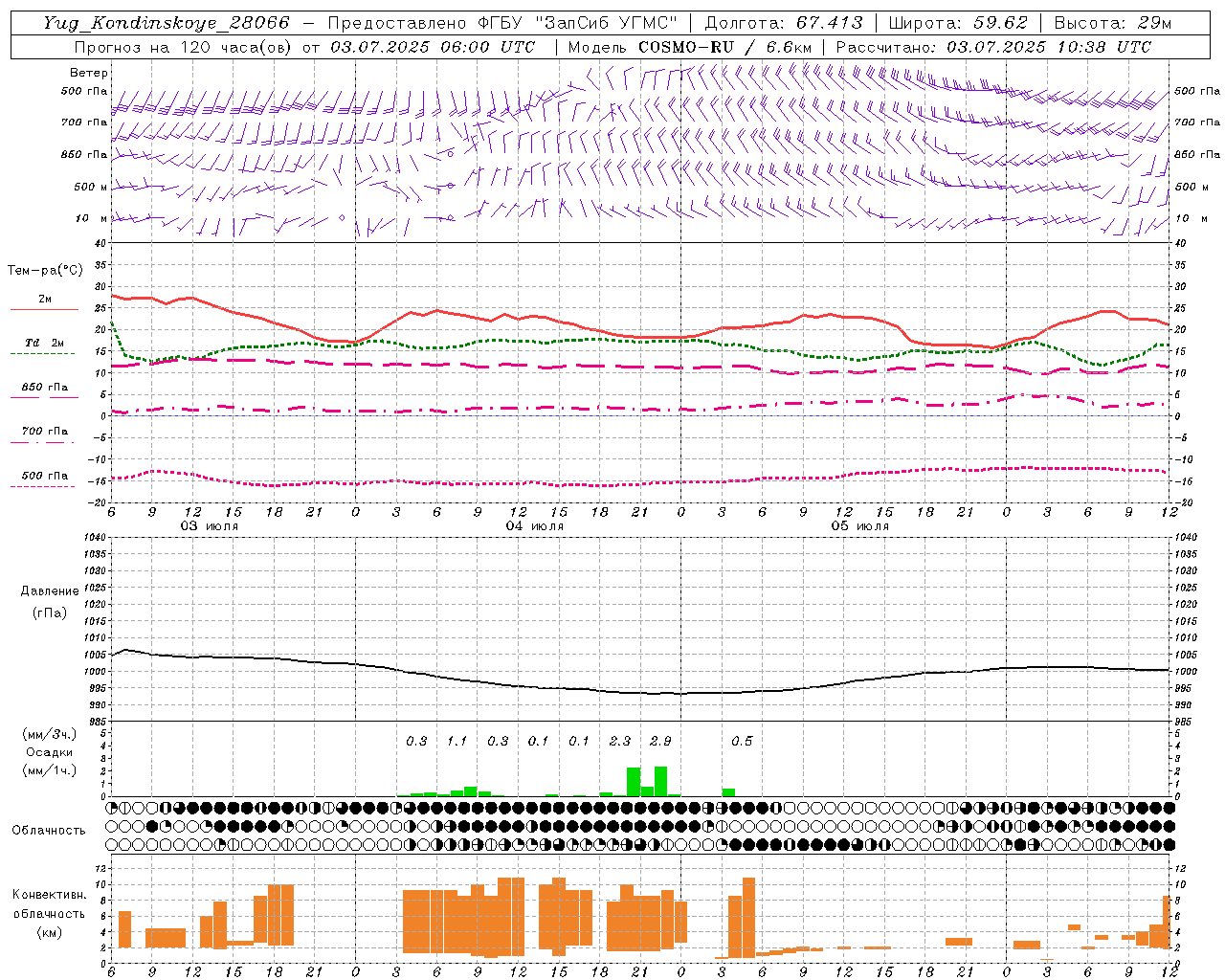Image resolution: width=1225 pixels, height=980 pixels.
Task: Click the Ветер panel label
Action: tap(89, 73)
